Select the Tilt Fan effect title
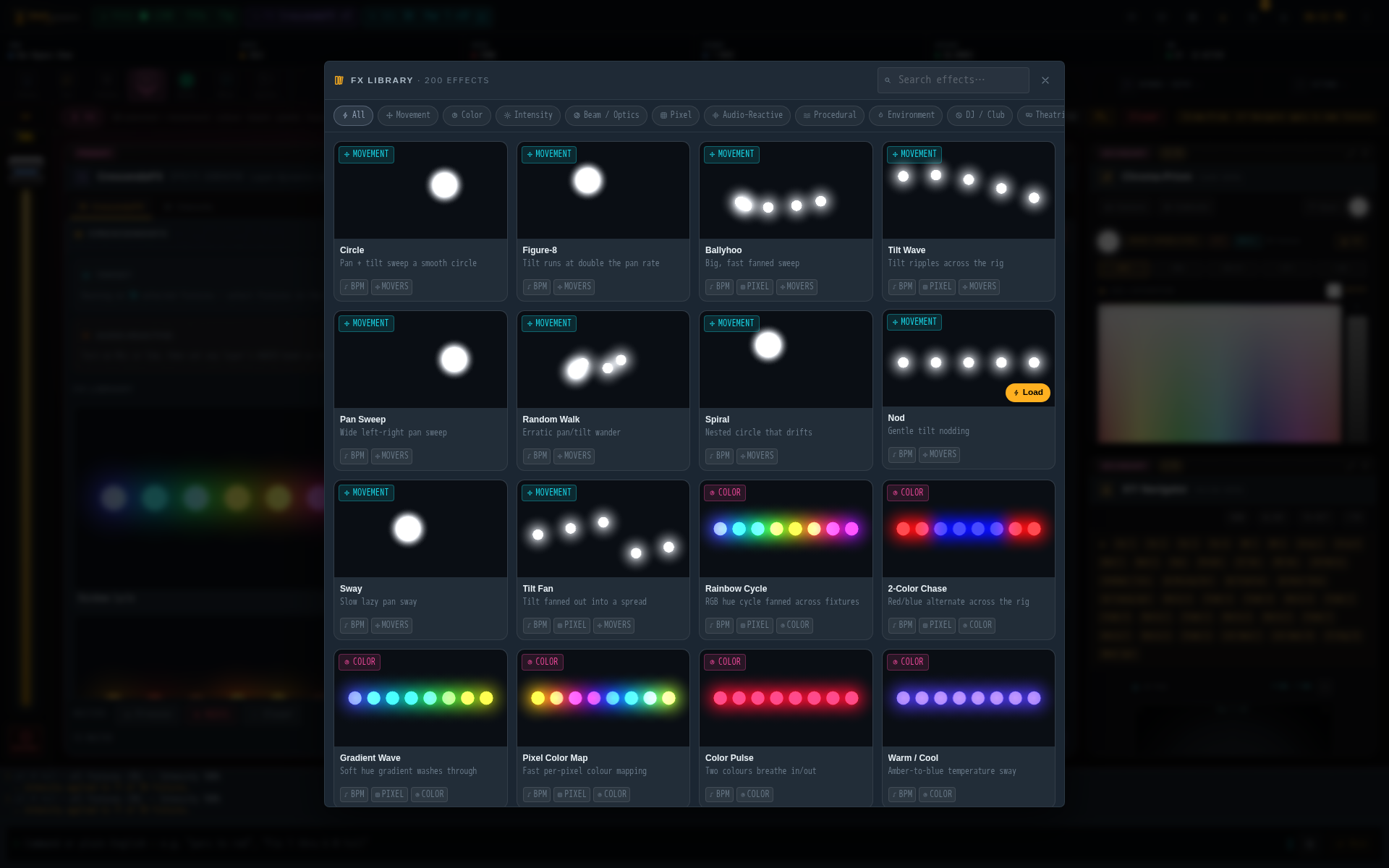The width and height of the screenshot is (1389, 868). 538,589
